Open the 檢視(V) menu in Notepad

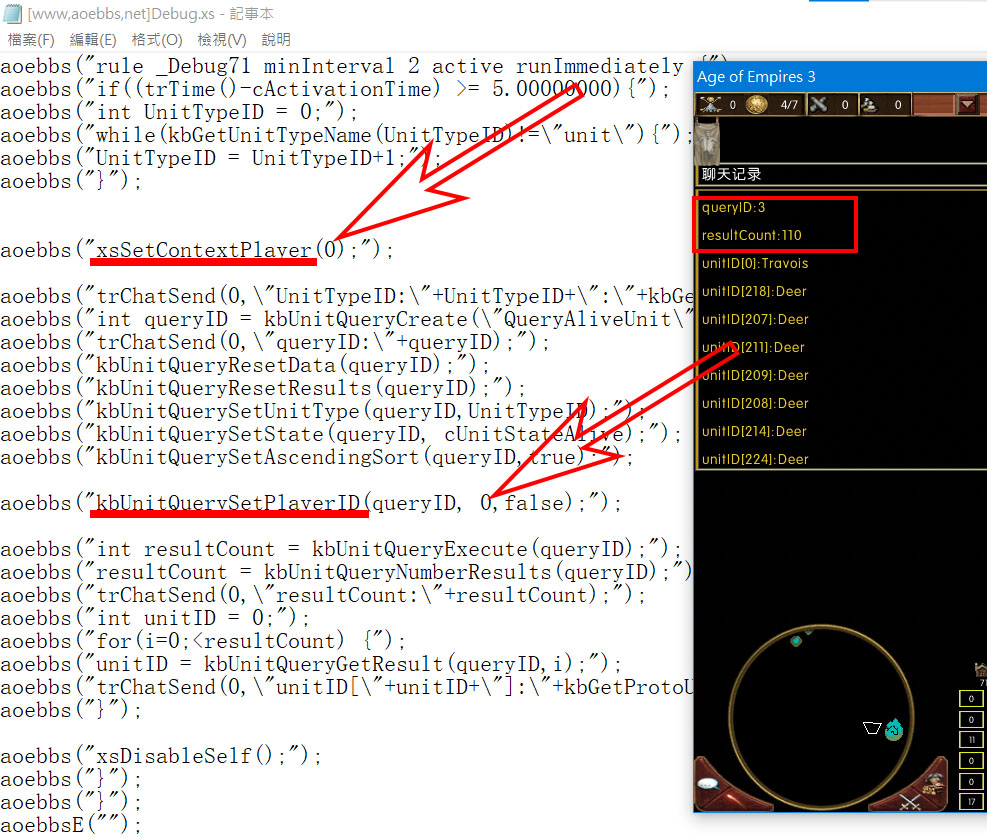pos(222,40)
